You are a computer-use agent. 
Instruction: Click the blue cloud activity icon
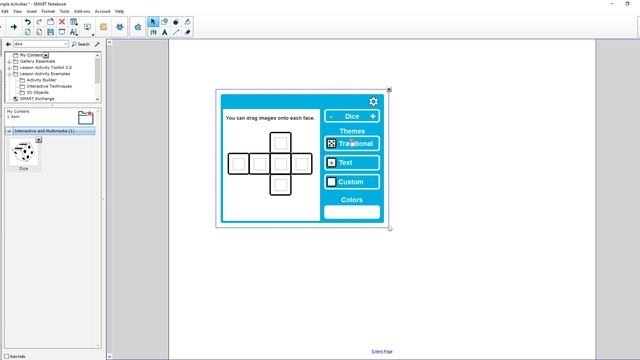[138, 27]
